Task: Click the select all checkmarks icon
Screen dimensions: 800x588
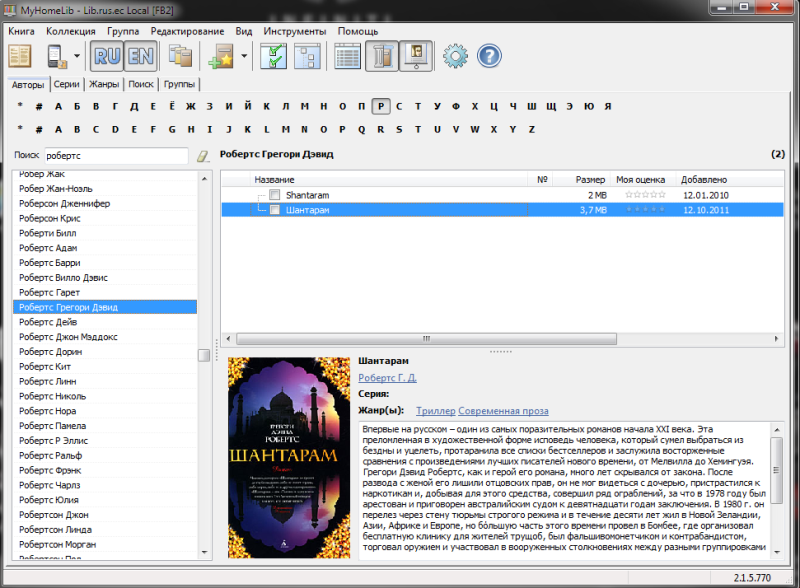Action: tap(274, 56)
